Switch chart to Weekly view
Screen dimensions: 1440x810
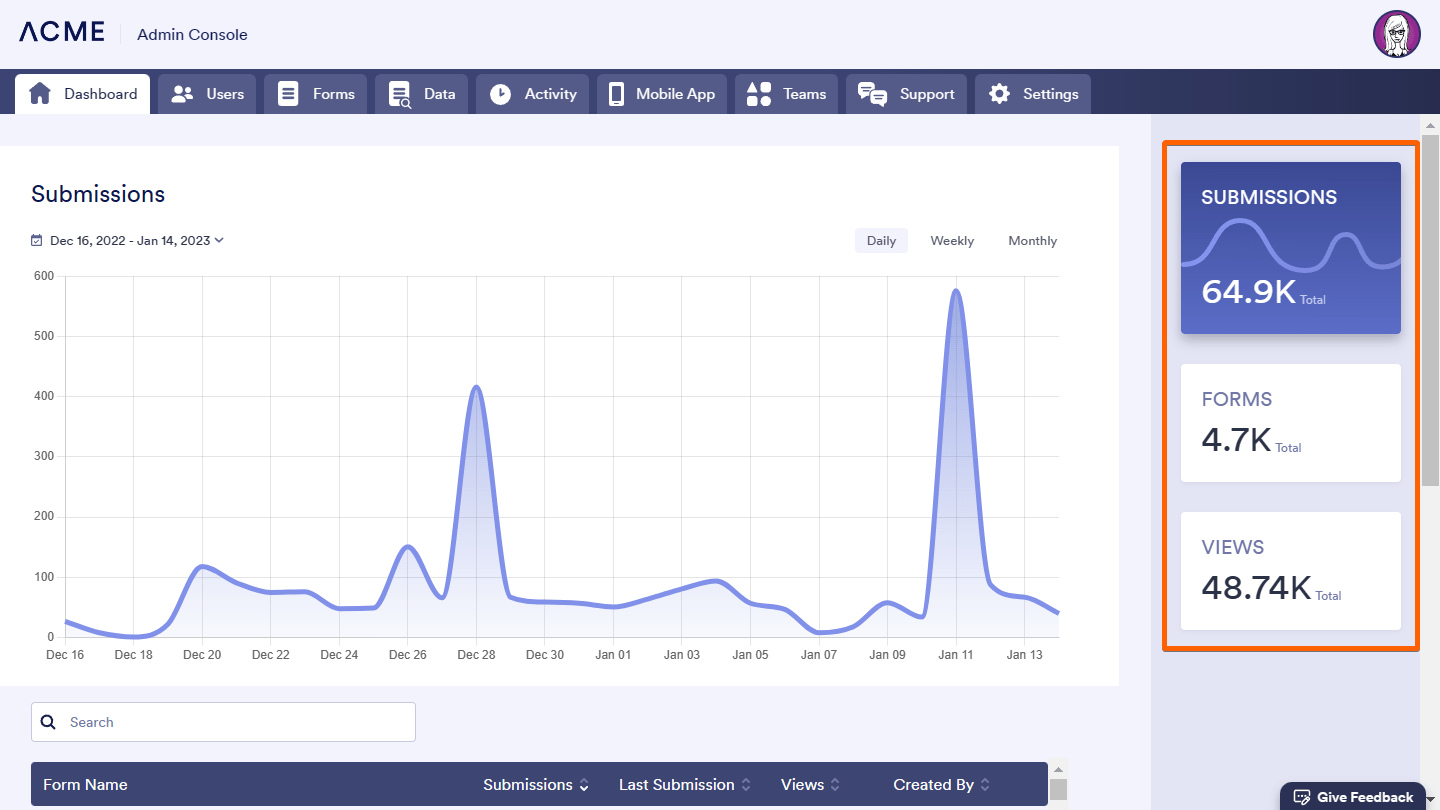coord(951,241)
